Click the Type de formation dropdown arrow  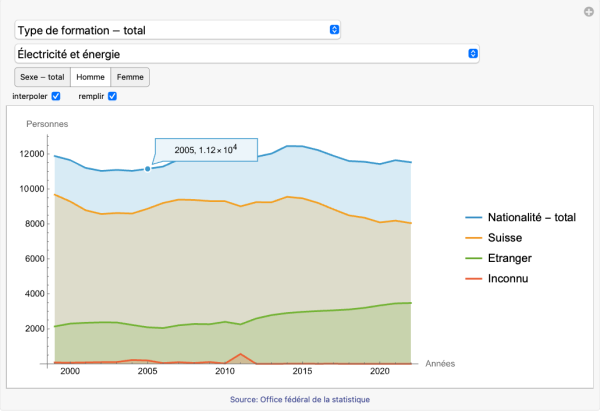pyautogui.click(x=334, y=30)
